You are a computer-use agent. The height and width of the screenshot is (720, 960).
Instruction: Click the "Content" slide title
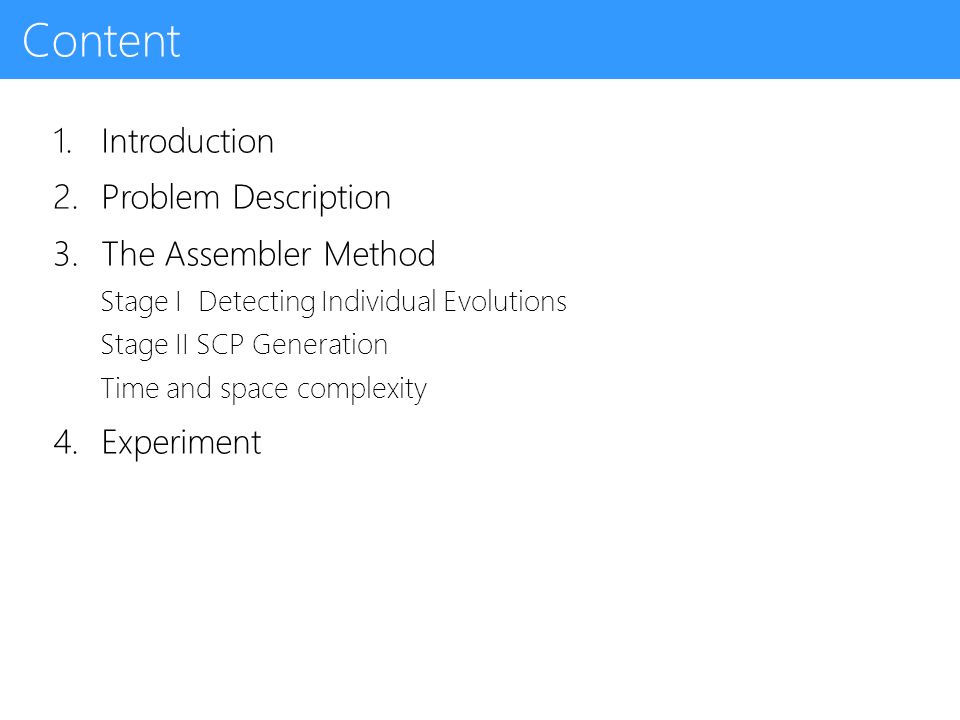[101, 40]
